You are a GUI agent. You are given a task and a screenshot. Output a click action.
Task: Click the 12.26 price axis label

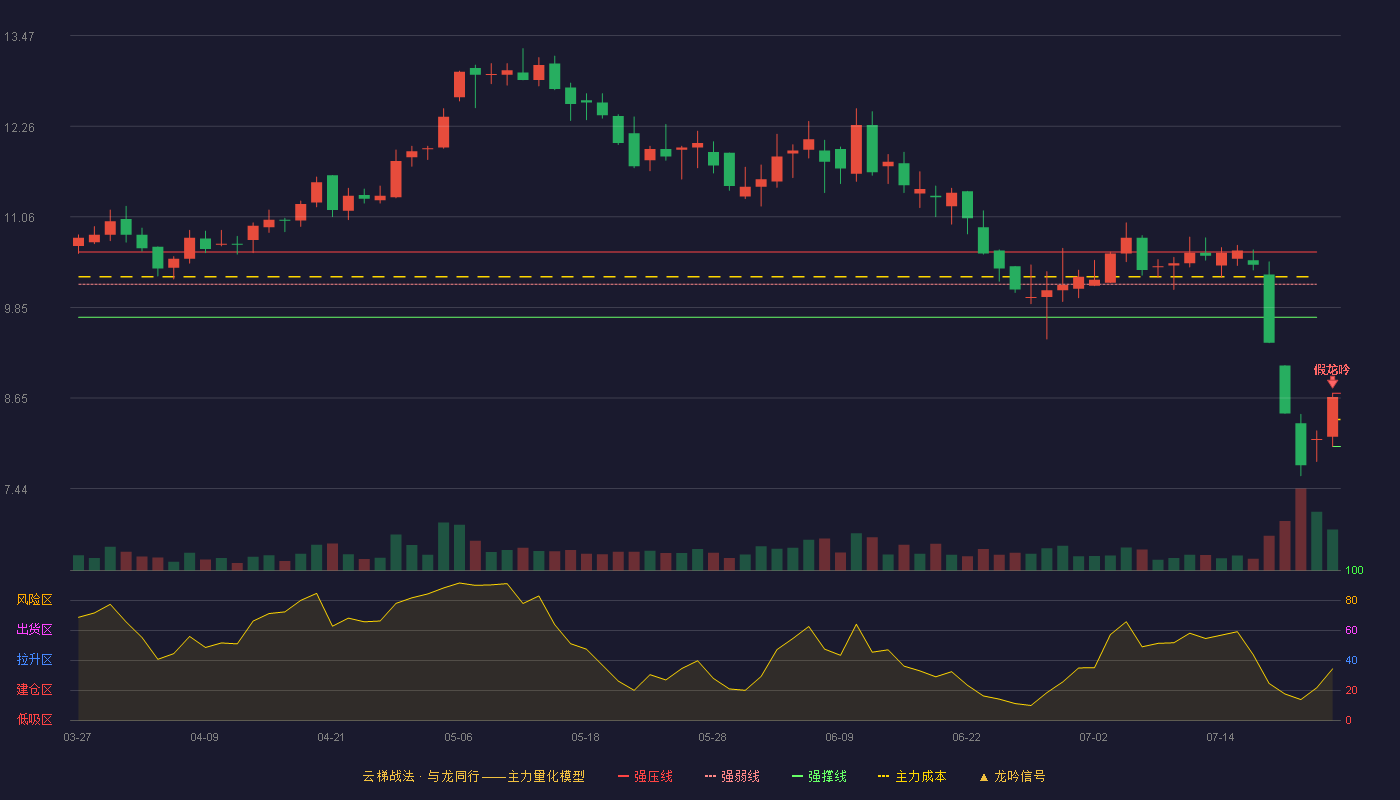tap(19, 128)
